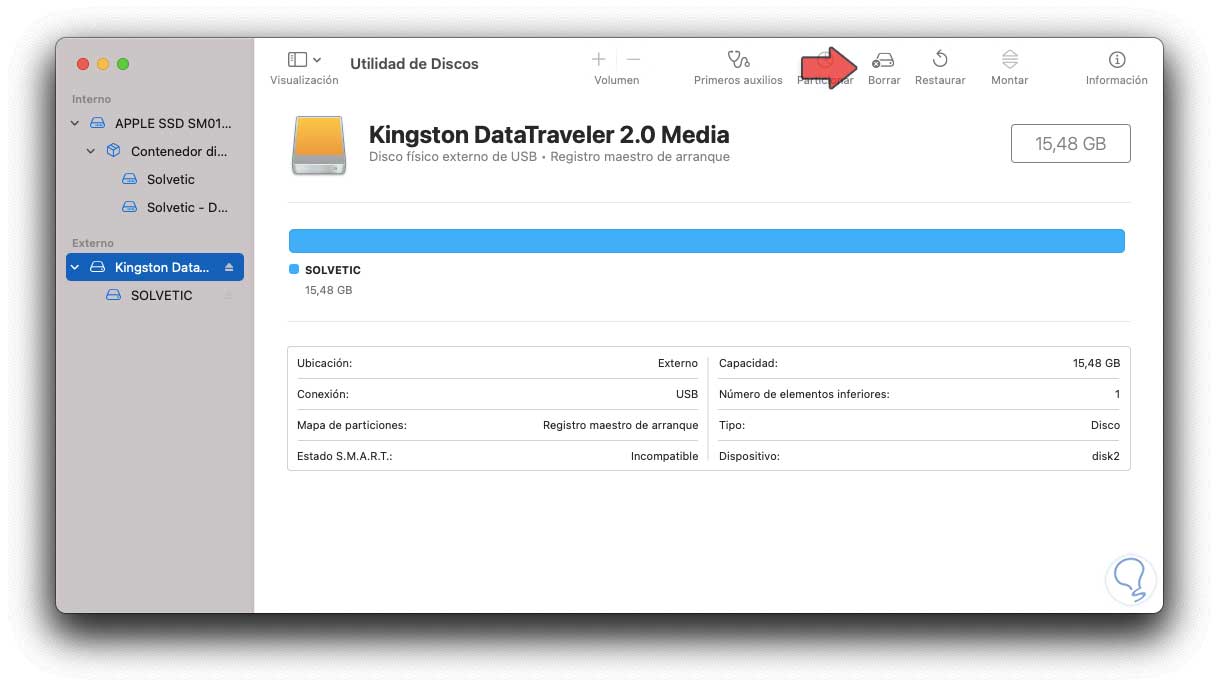Image resolution: width=1219 pixels, height=687 pixels.
Task: Click the Número de elementos inferiores value
Action: (x=1117, y=394)
